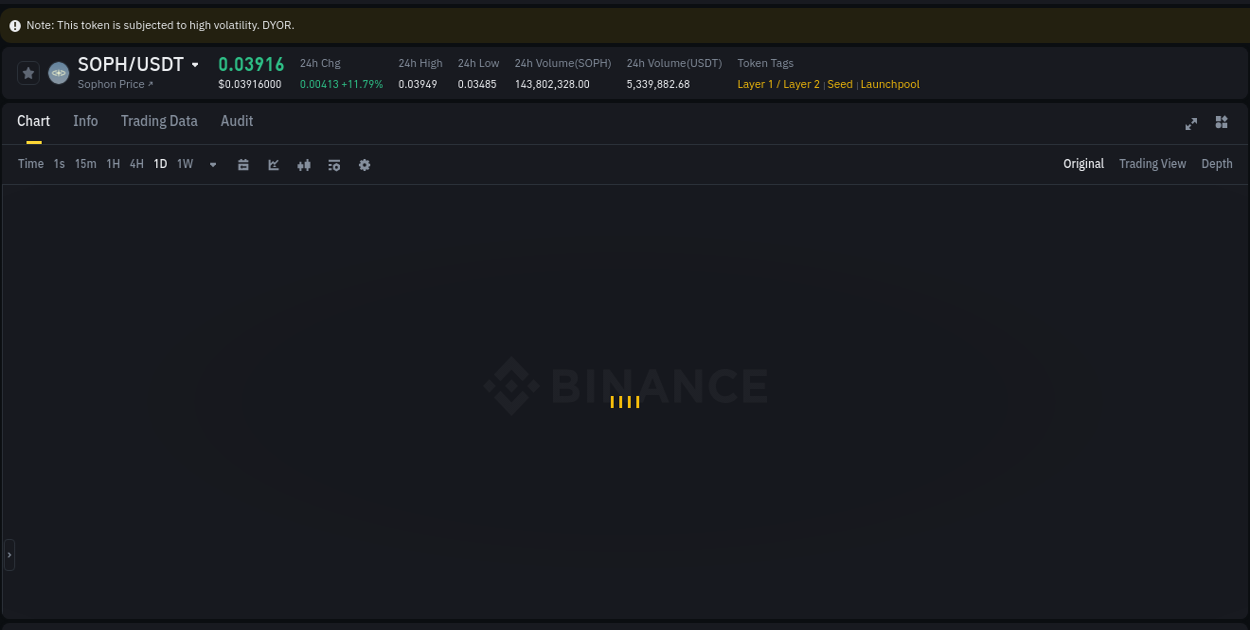Open the calendar date range picker
Viewport: 1250px width, 630px height.
[243, 164]
